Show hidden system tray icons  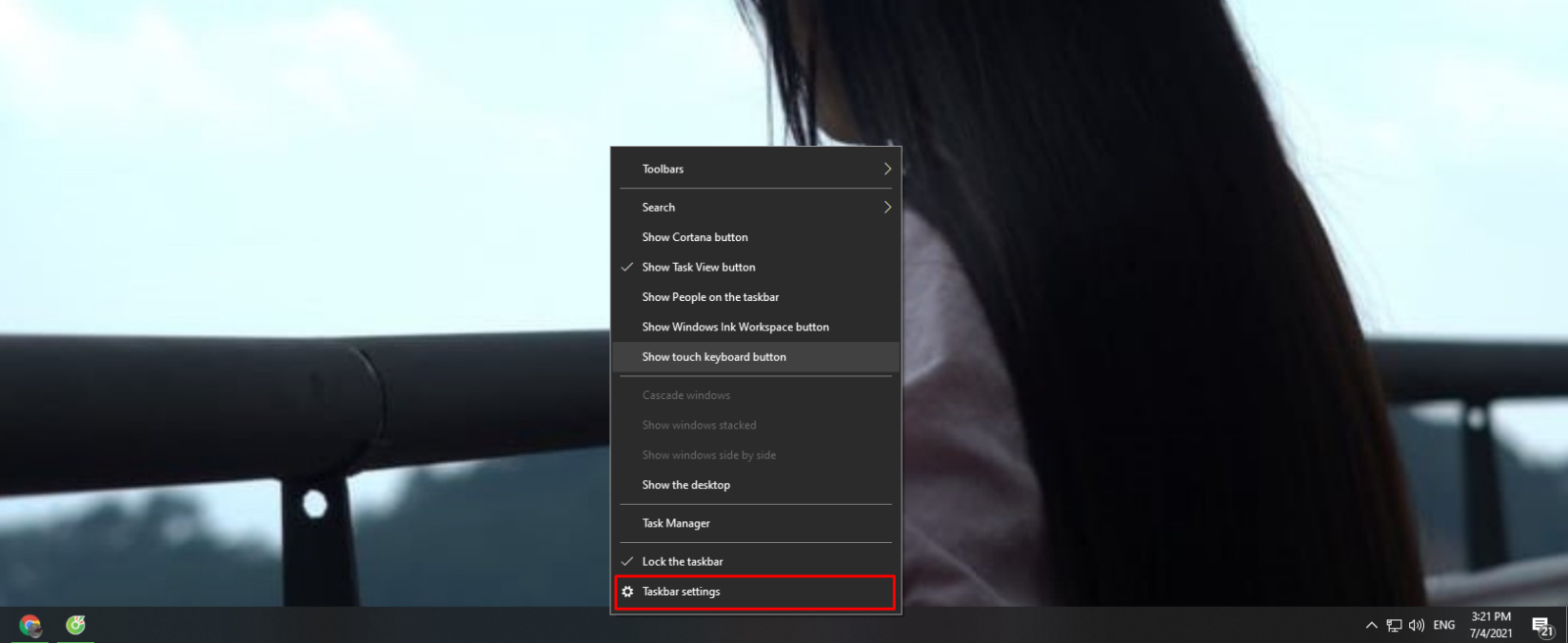[x=1371, y=625]
